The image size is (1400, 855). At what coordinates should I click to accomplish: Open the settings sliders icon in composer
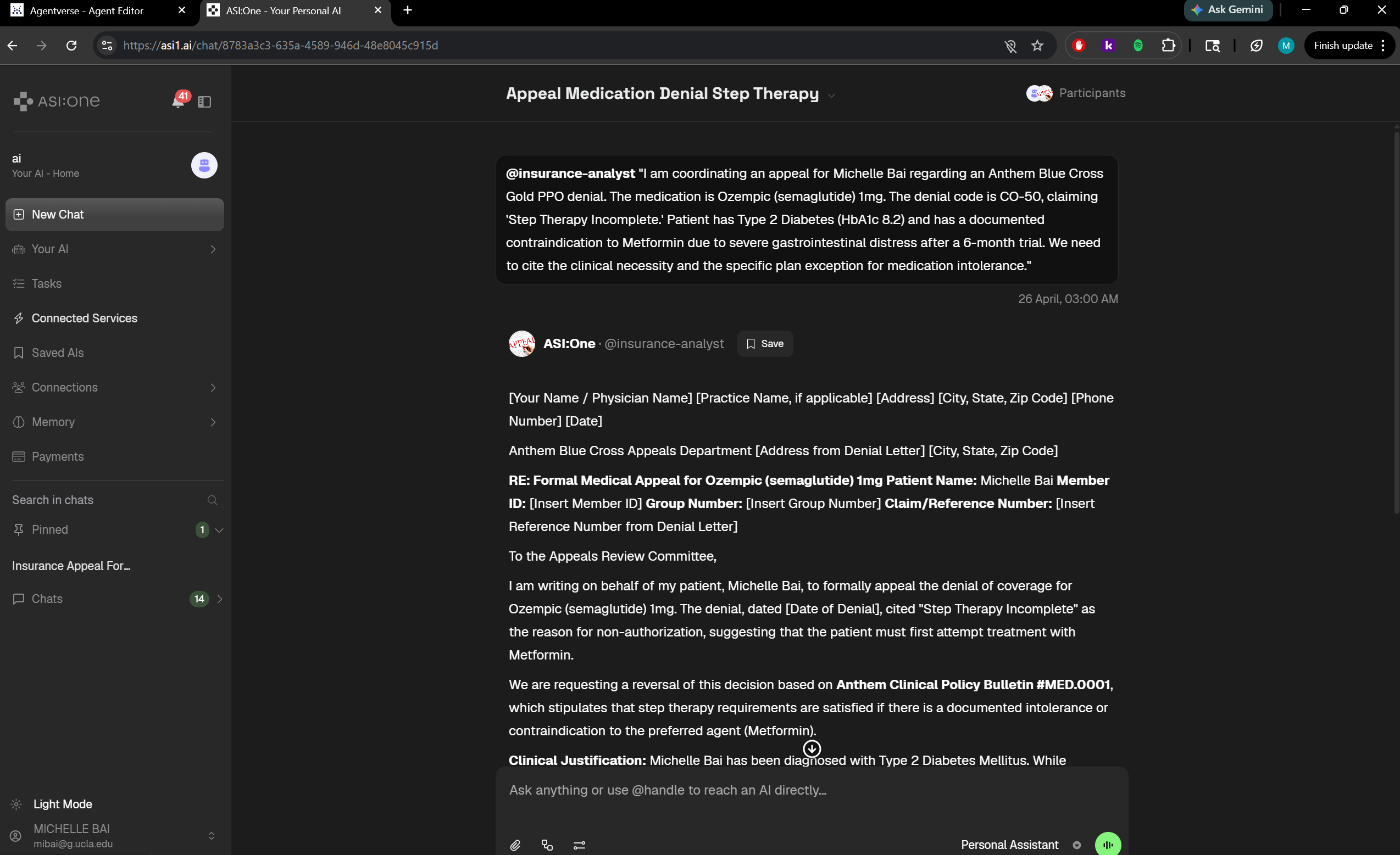click(x=579, y=845)
